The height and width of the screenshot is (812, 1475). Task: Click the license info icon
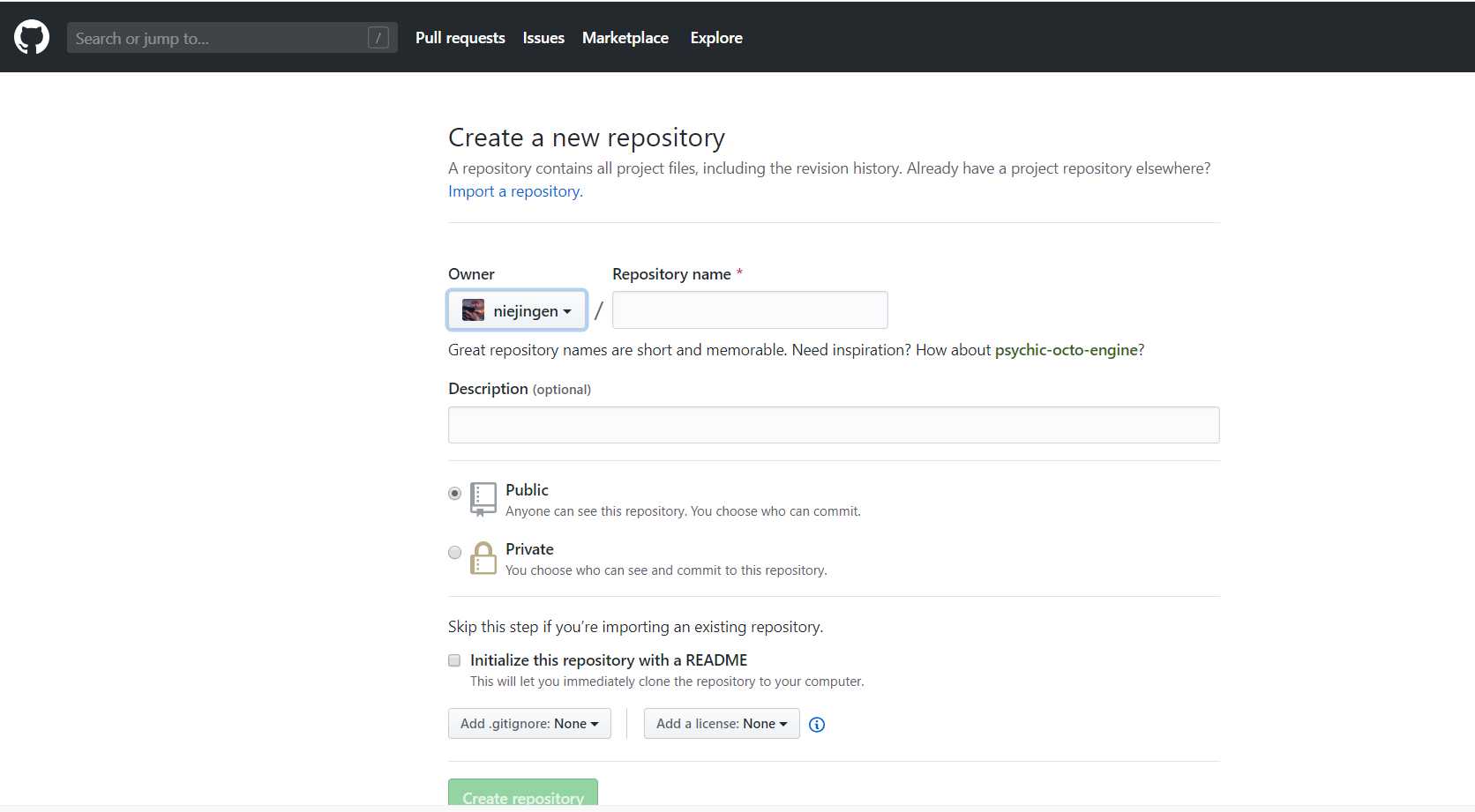[x=817, y=725]
